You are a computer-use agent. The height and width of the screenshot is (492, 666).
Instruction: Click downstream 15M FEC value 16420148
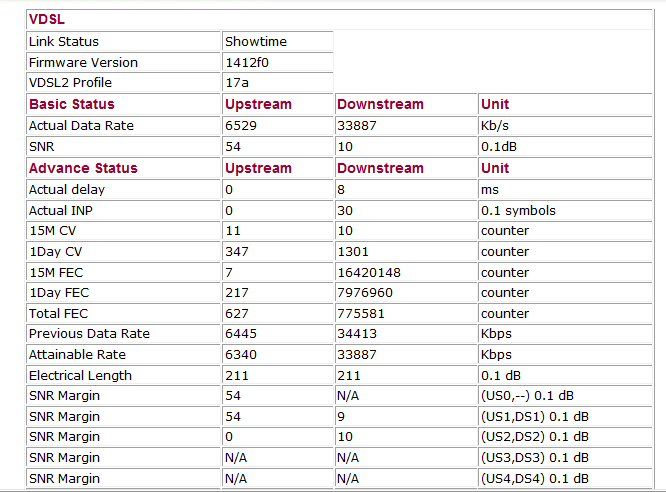[369, 272]
